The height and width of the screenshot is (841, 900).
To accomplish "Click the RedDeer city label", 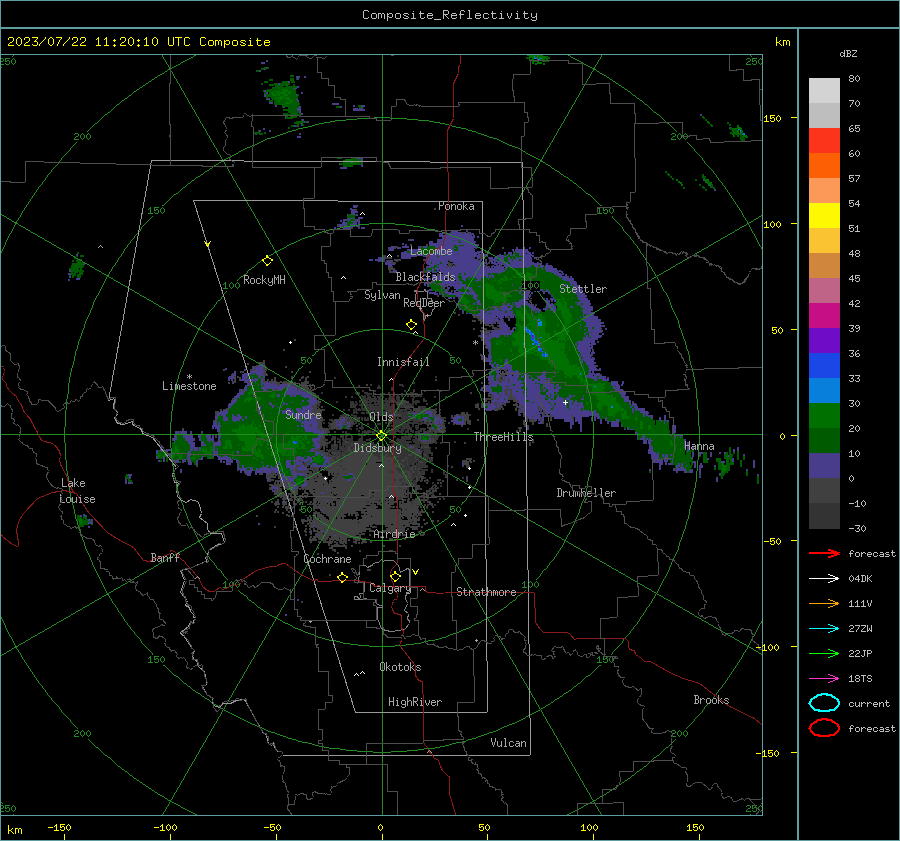I will [424, 303].
